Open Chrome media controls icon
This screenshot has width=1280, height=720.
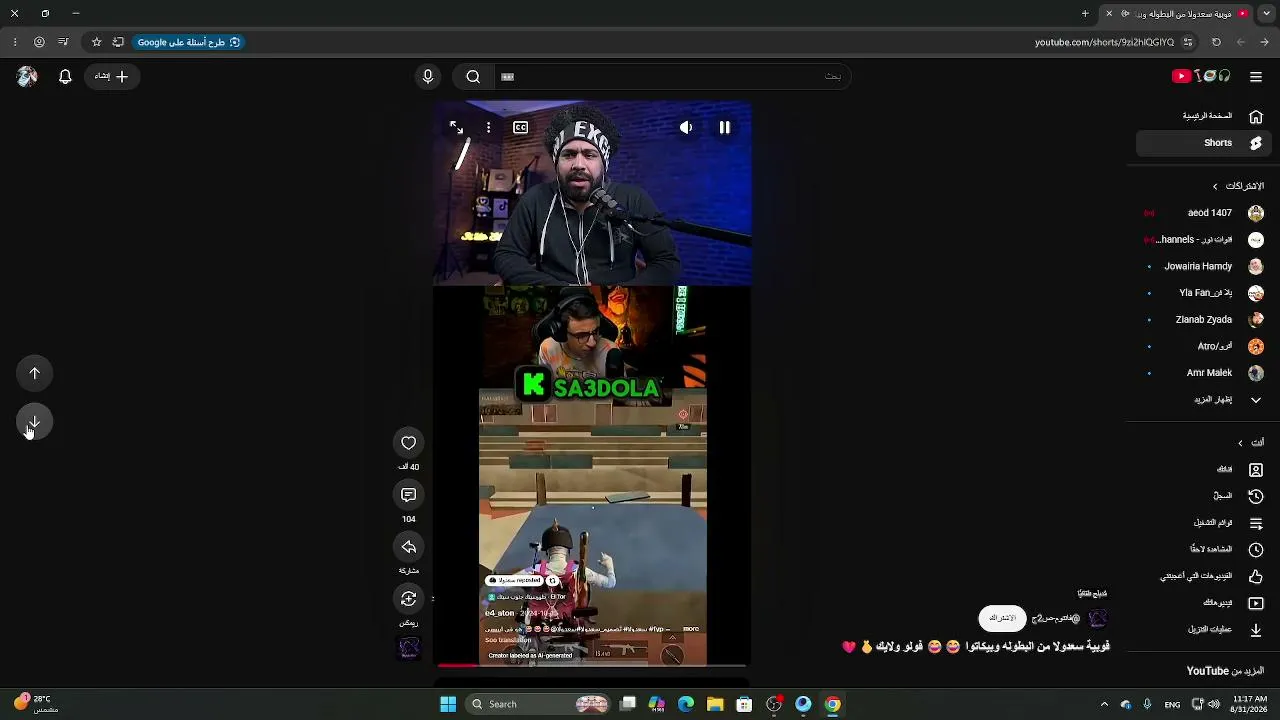coord(63,42)
